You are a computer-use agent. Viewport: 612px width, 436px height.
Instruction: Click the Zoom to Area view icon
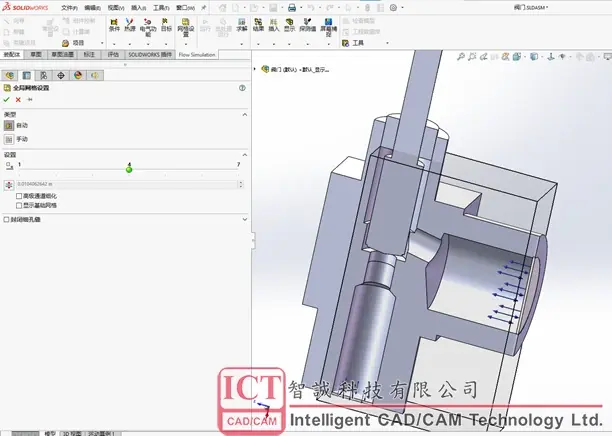(472, 57)
